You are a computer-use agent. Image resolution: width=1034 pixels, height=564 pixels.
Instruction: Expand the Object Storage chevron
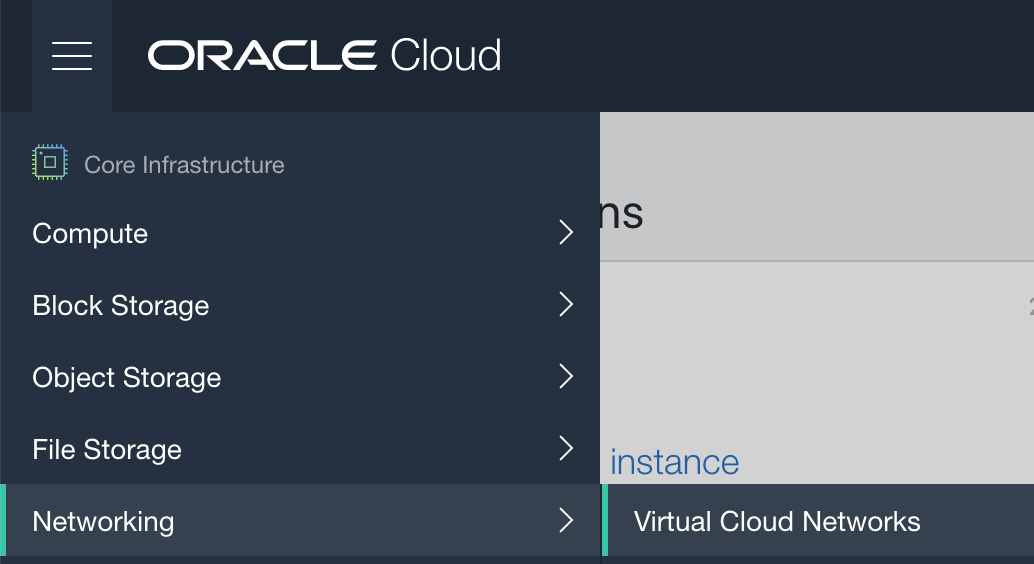click(566, 377)
